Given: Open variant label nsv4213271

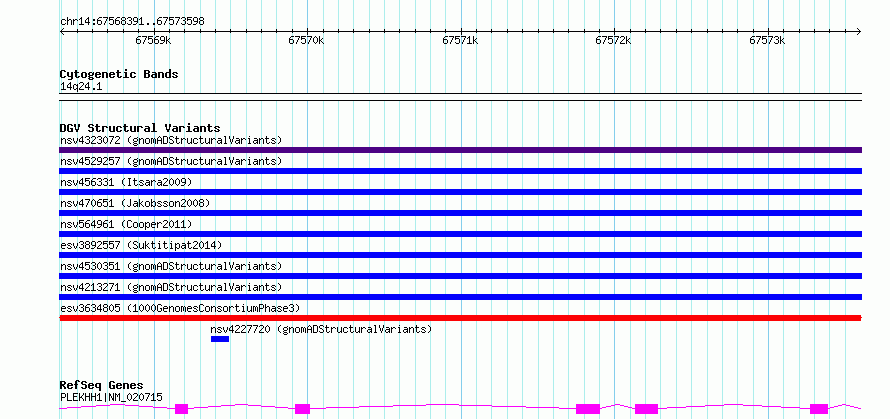Looking at the screenshot, I should click(171, 287).
